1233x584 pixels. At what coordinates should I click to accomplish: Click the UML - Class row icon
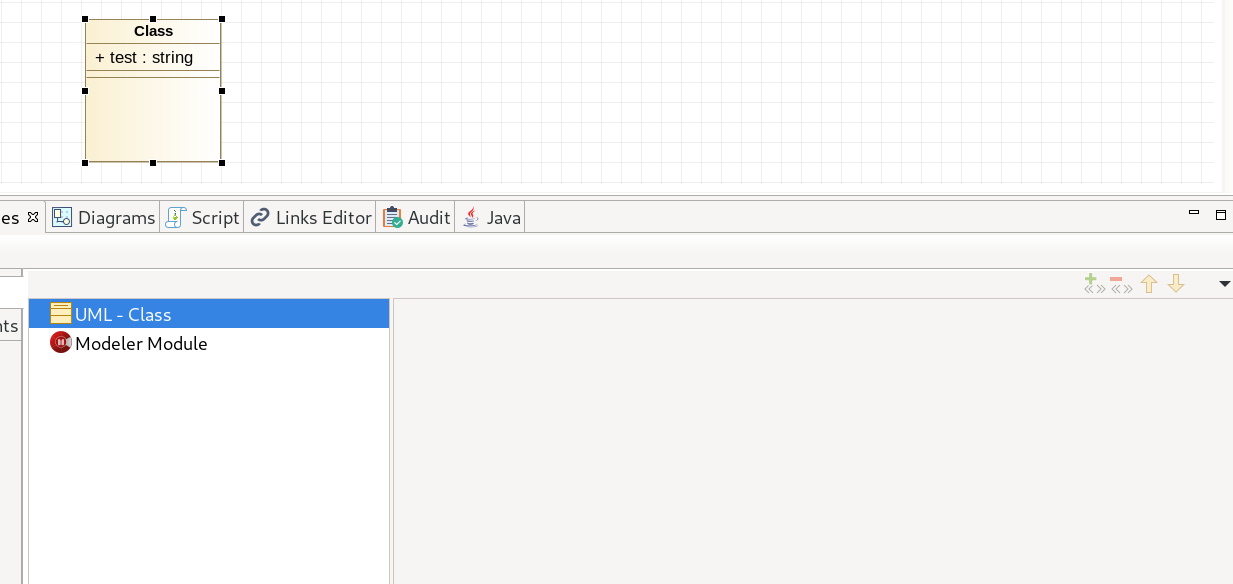61,313
